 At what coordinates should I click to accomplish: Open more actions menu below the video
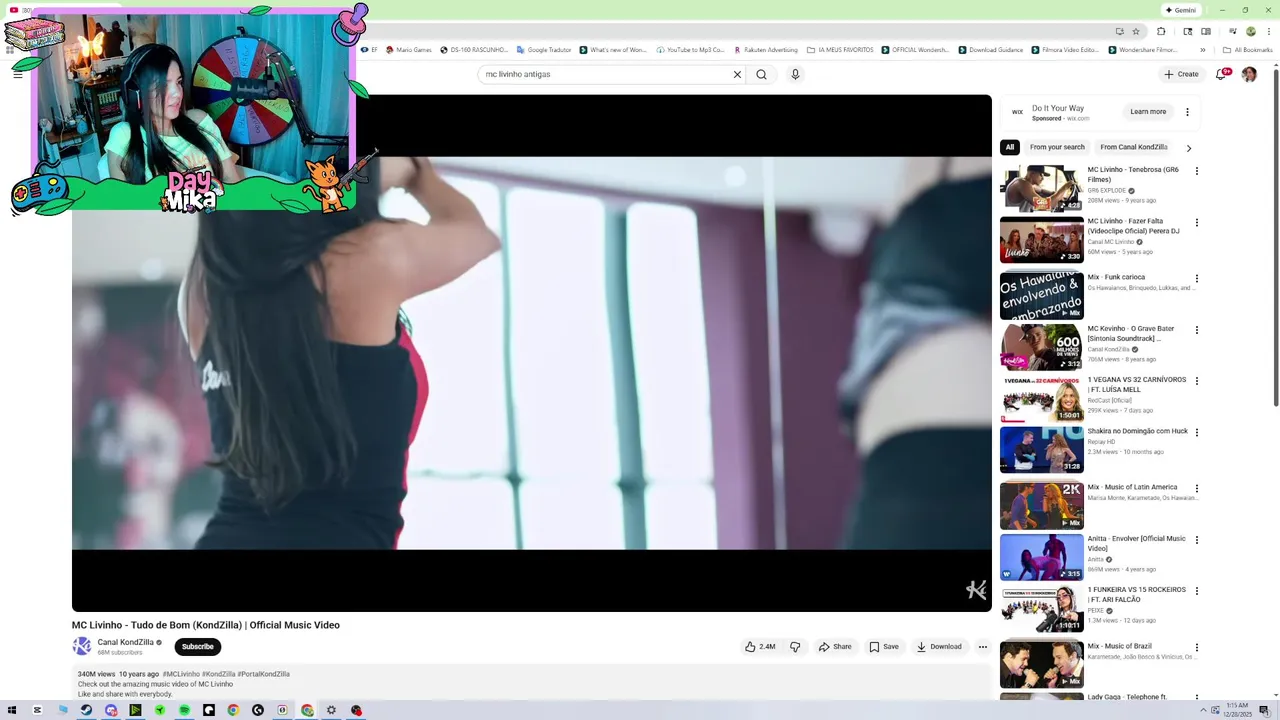tap(982, 647)
